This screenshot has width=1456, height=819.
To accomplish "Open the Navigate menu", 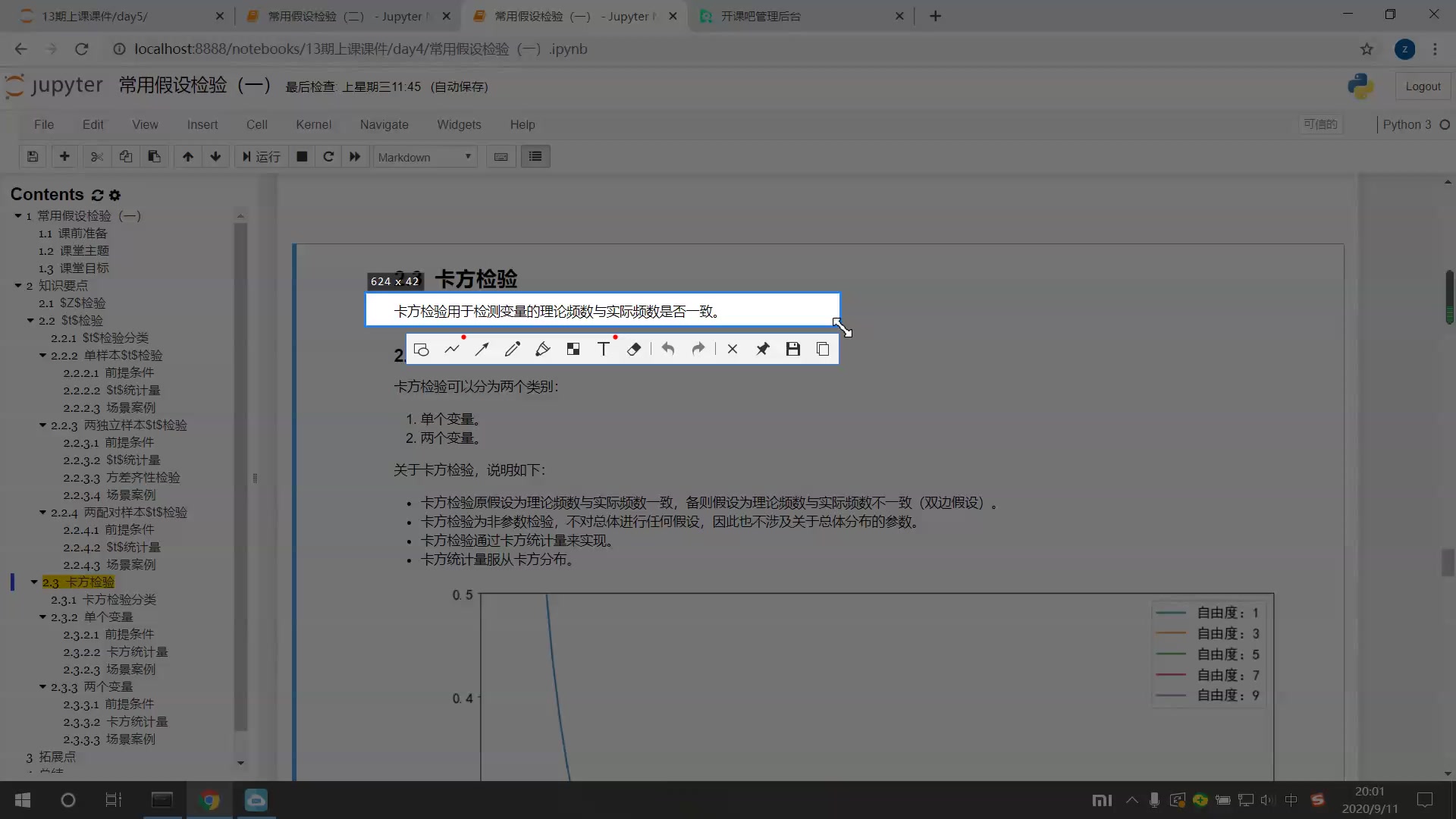I will click(384, 124).
